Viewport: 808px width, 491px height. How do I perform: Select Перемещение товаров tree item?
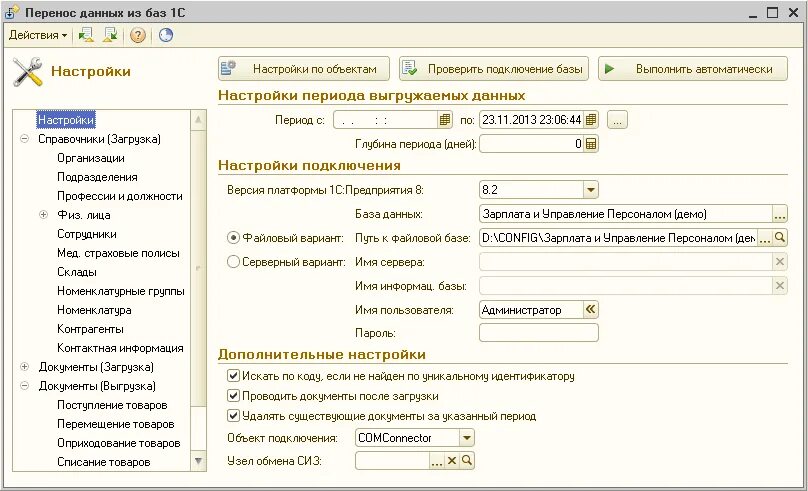point(115,424)
